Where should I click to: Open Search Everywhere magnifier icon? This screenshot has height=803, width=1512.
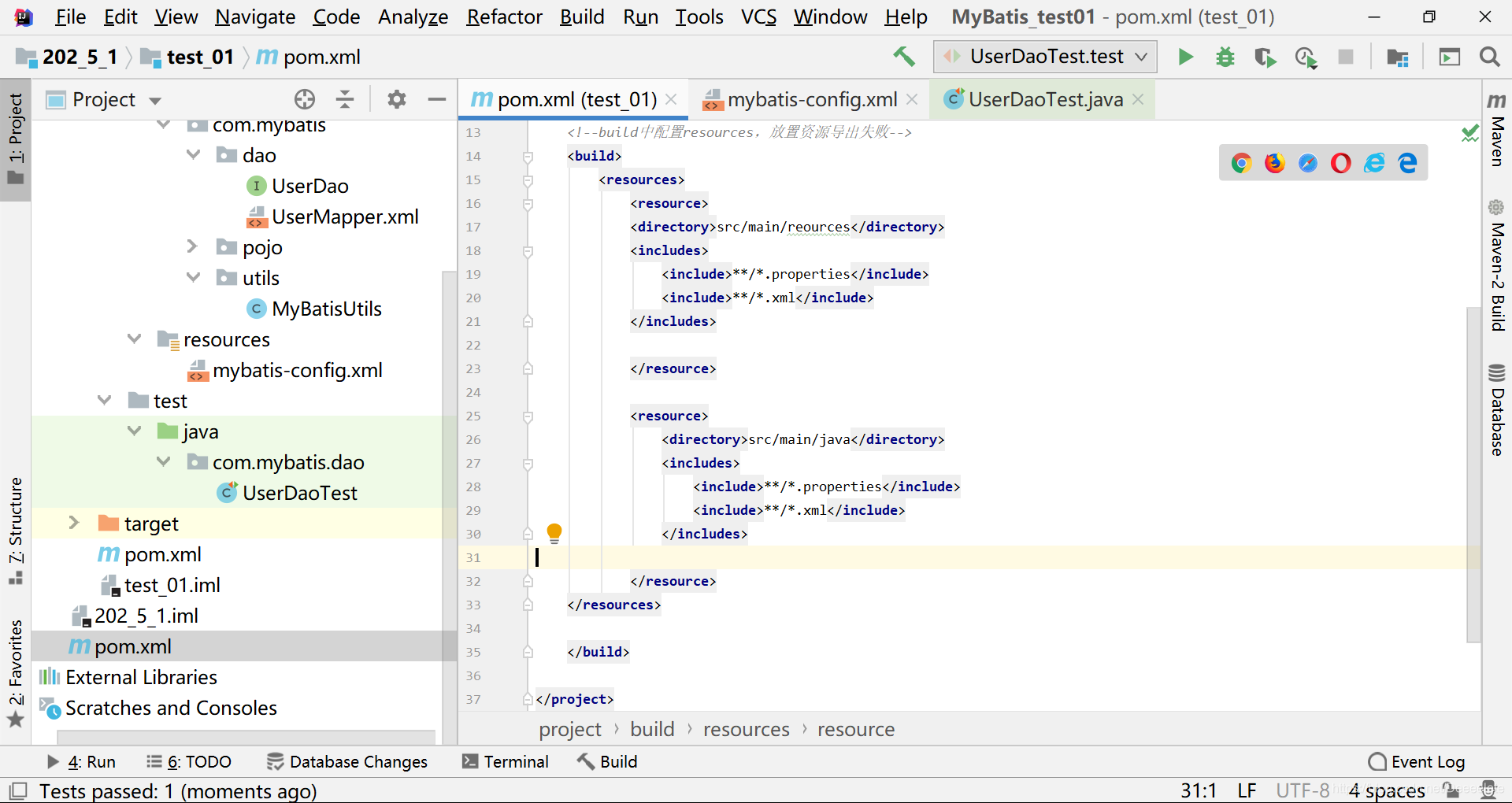(1489, 57)
